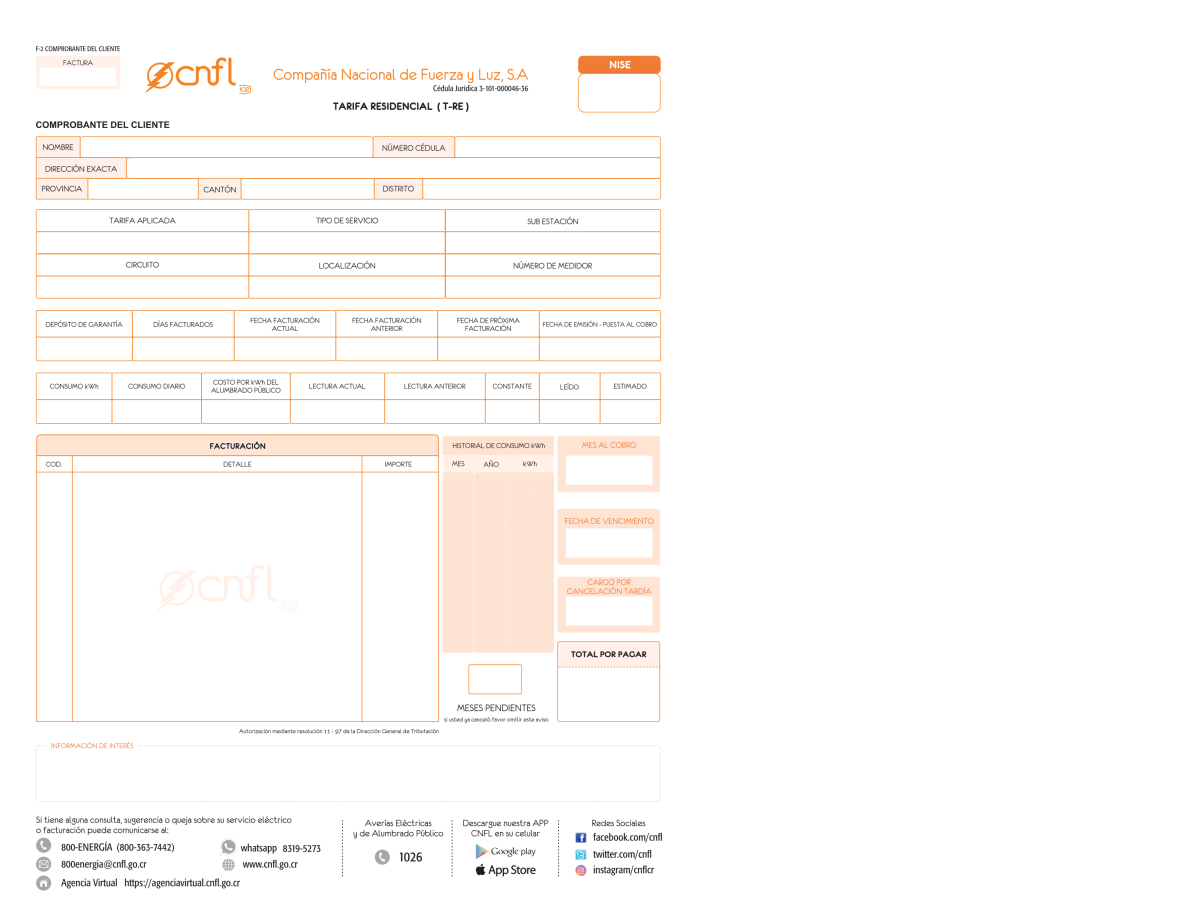Click the SUB ESTACIÓN header
1200x900 pixels.
[x=553, y=221]
